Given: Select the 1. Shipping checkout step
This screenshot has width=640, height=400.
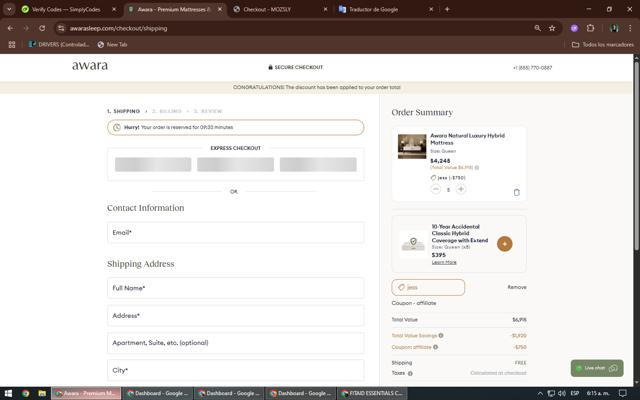Looking at the screenshot, I should pyautogui.click(x=123, y=111).
